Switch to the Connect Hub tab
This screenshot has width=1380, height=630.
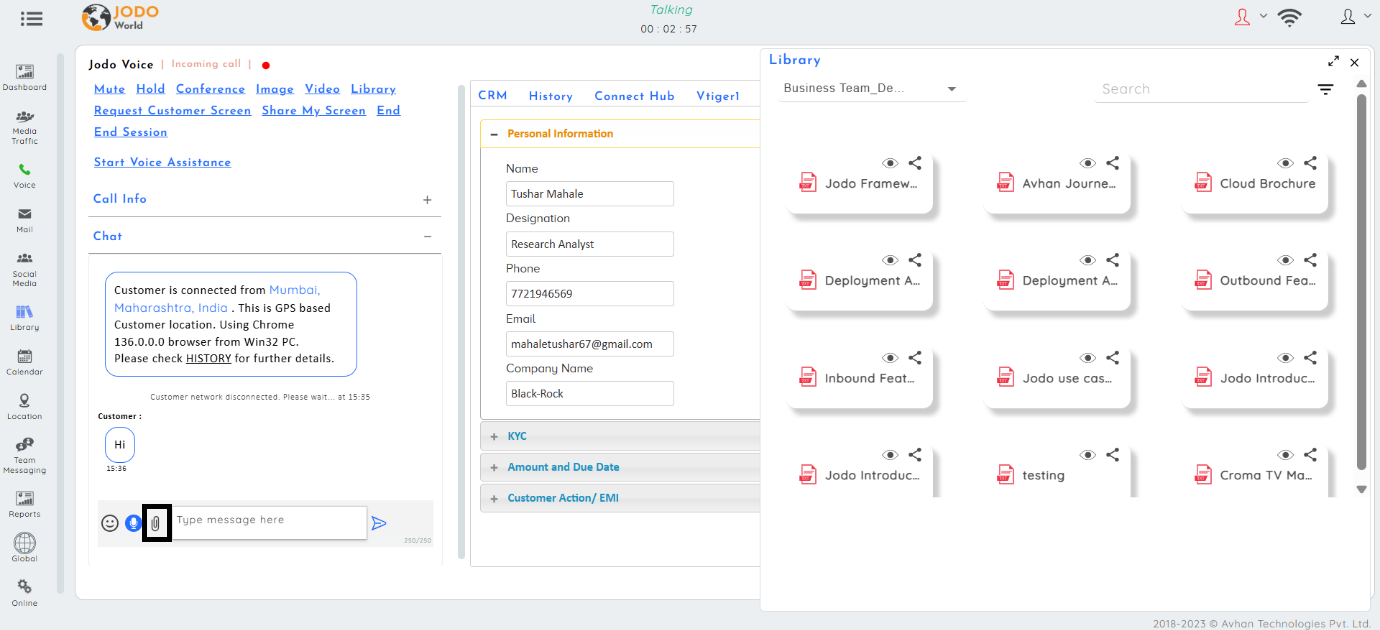[634, 96]
